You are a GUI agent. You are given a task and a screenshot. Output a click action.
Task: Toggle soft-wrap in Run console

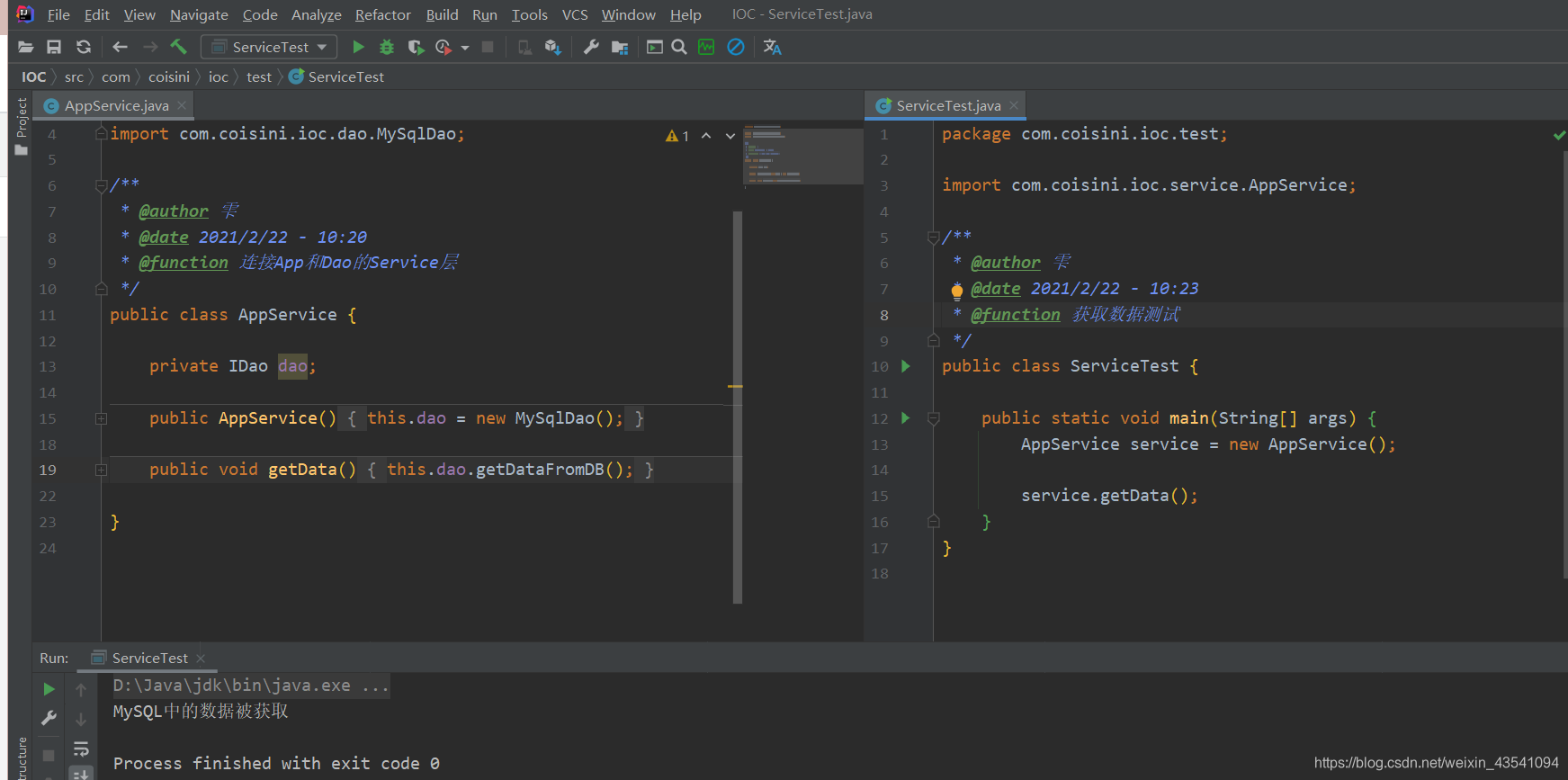81,749
